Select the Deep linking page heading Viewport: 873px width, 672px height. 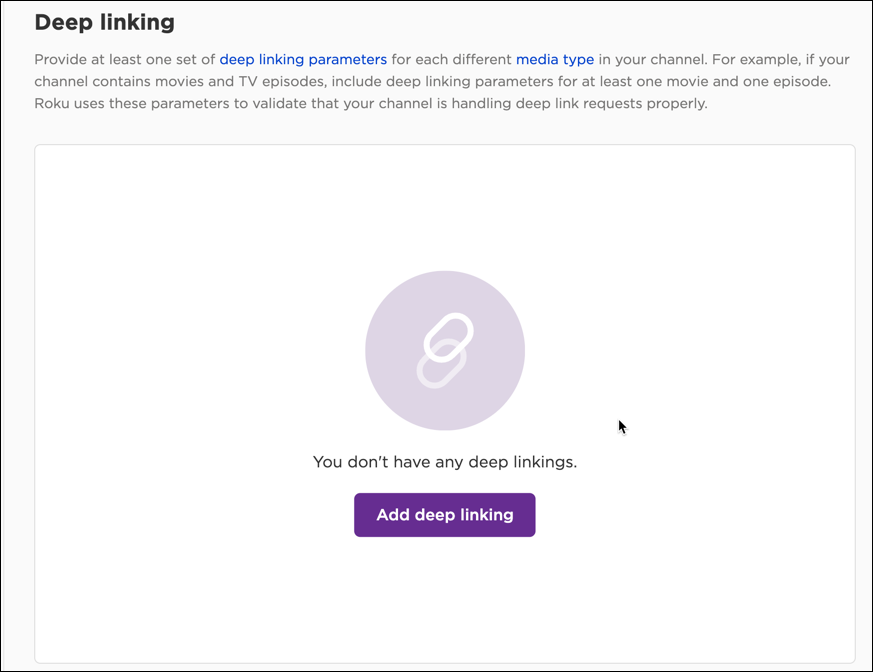pos(104,22)
